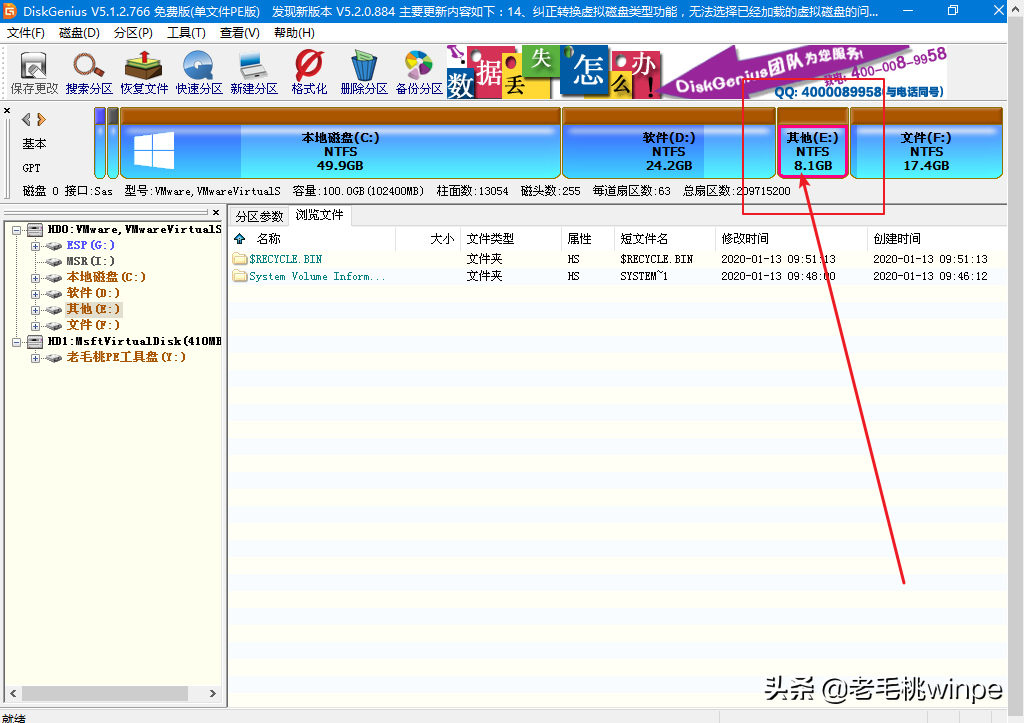Click the back arrow above 基本 sidebar

pyautogui.click(x=24, y=120)
